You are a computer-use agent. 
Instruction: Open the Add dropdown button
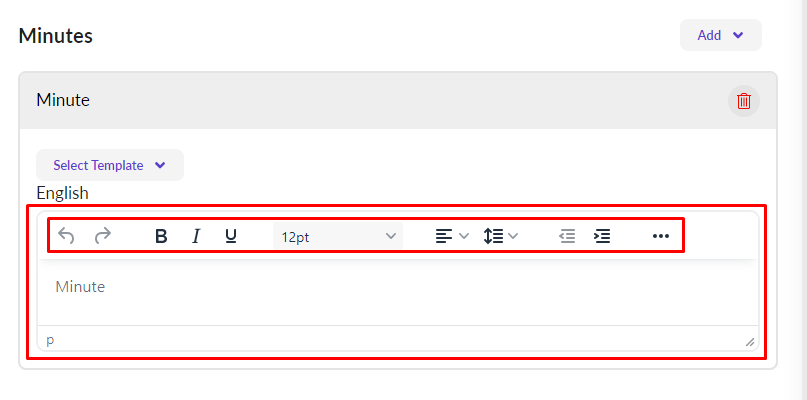tap(720, 35)
